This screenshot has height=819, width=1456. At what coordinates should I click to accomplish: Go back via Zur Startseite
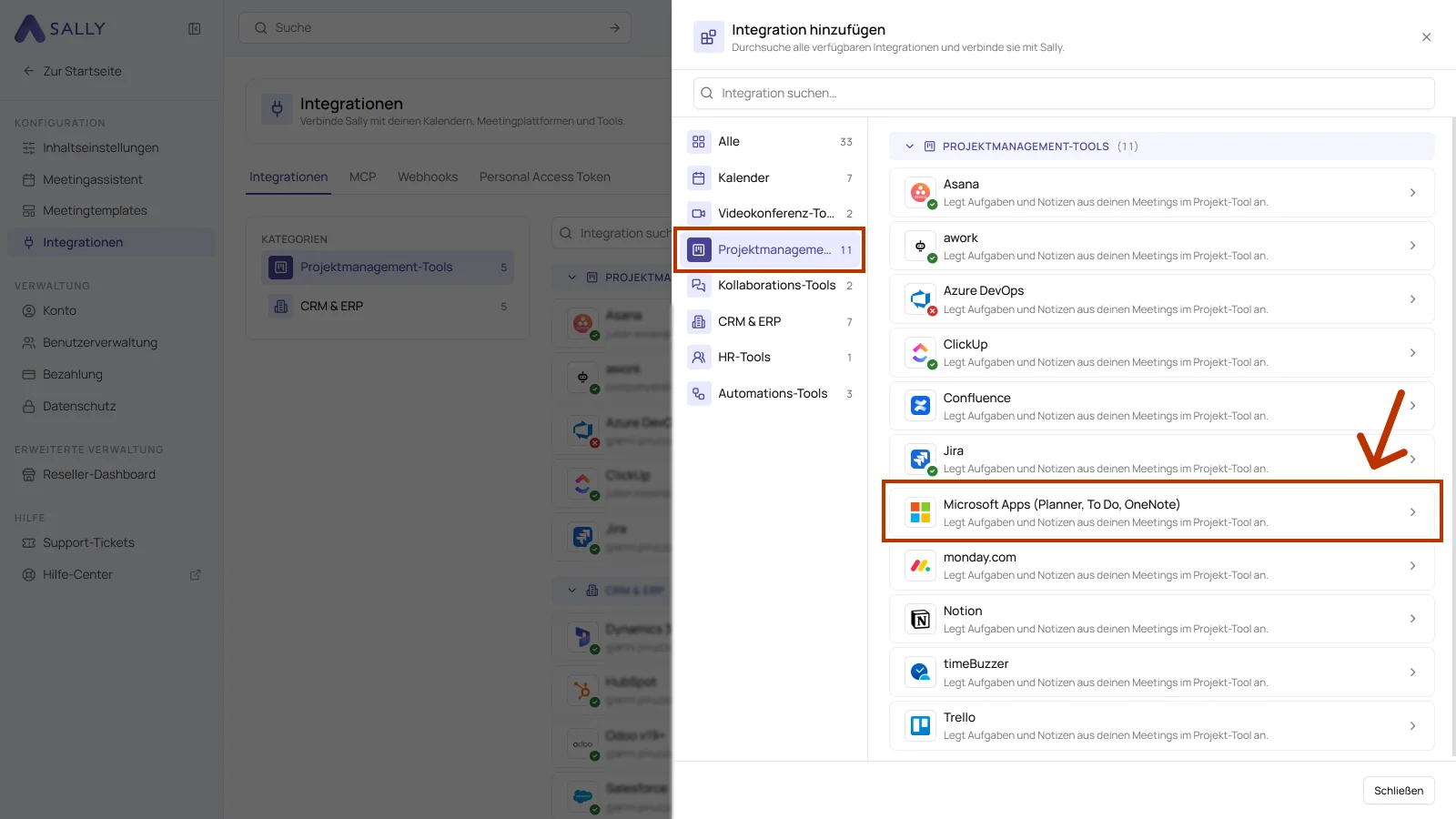tap(73, 71)
